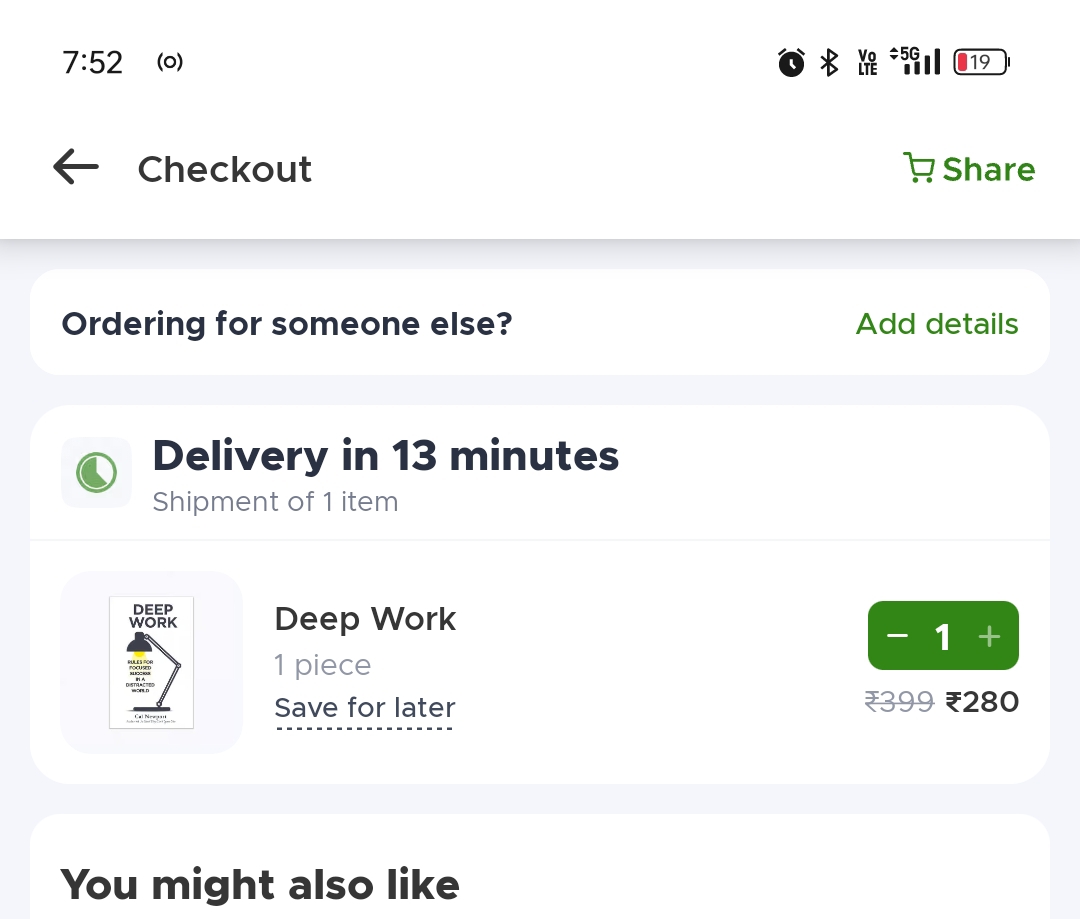Tap the Share button text

point(988,169)
